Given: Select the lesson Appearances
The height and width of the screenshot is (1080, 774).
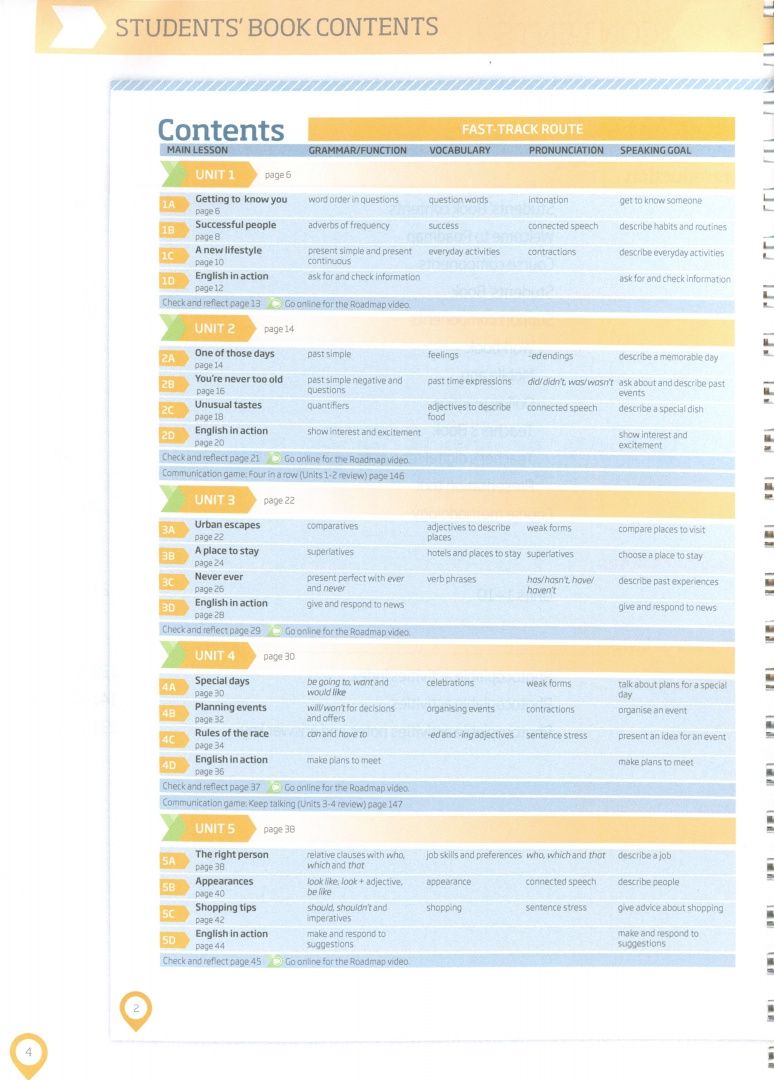Looking at the screenshot, I should tap(224, 882).
